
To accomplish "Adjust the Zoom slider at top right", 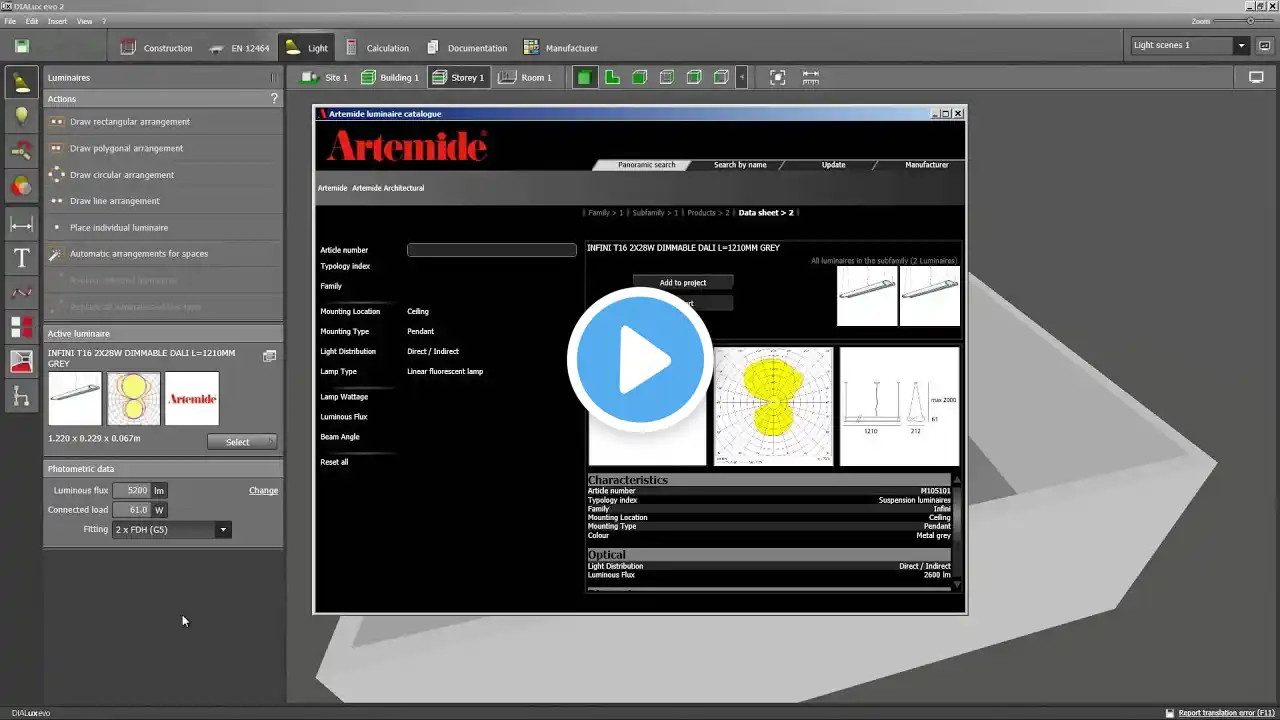I will click(x=1250, y=21).
